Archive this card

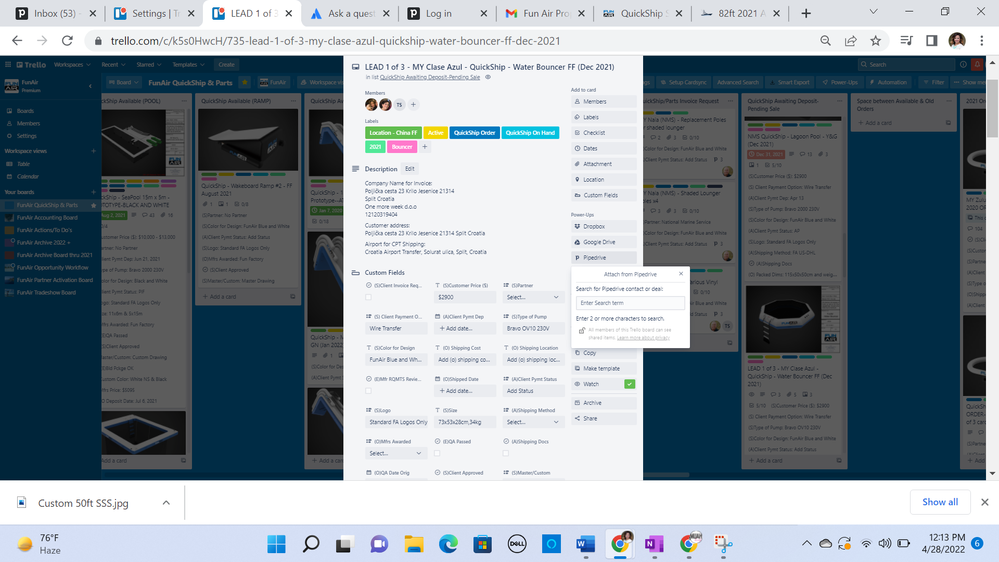[x=603, y=403]
